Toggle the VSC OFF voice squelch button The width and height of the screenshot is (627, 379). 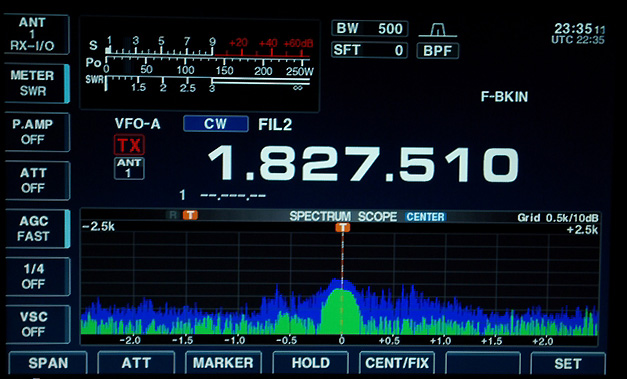tap(37, 324)
